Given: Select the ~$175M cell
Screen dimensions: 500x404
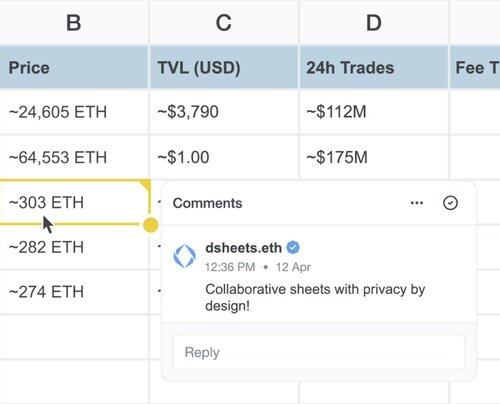Looking at the screenshot, I should point(374,157).
